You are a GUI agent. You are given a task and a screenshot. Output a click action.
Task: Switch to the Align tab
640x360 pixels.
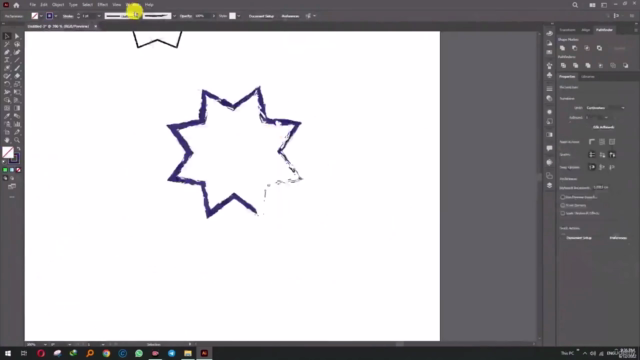click(x=586, y=30)
